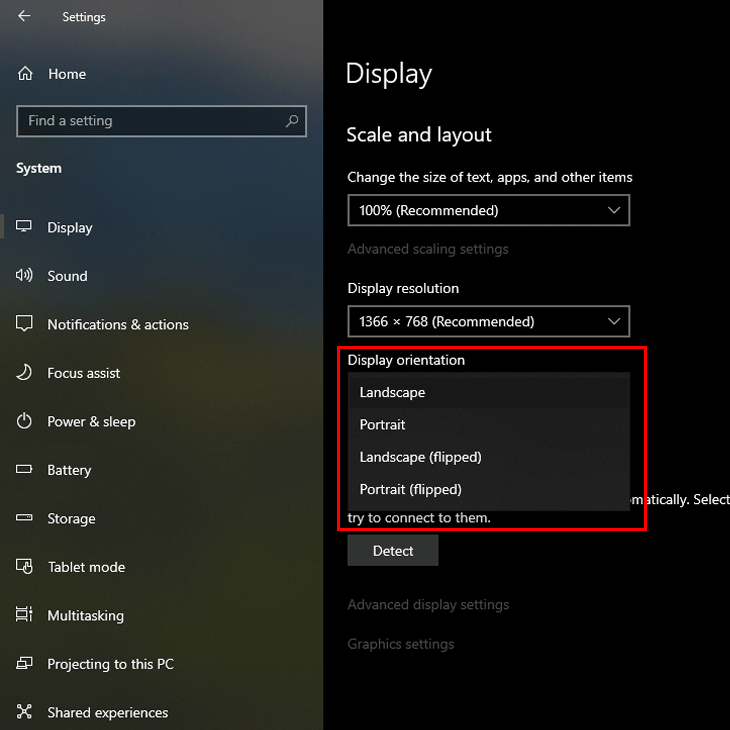
Task: Click the magnifier icon in search box
Action: (x=292, y=121)
